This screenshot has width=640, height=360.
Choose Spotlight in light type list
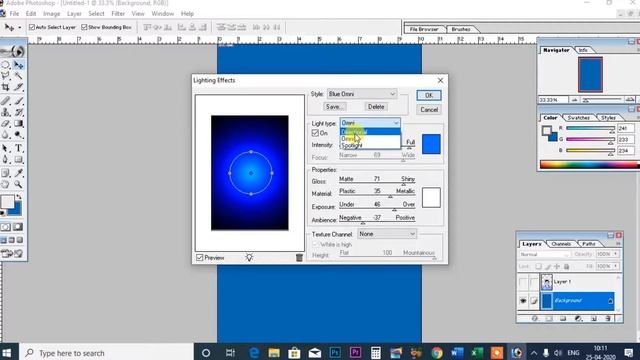click(370, 145)
